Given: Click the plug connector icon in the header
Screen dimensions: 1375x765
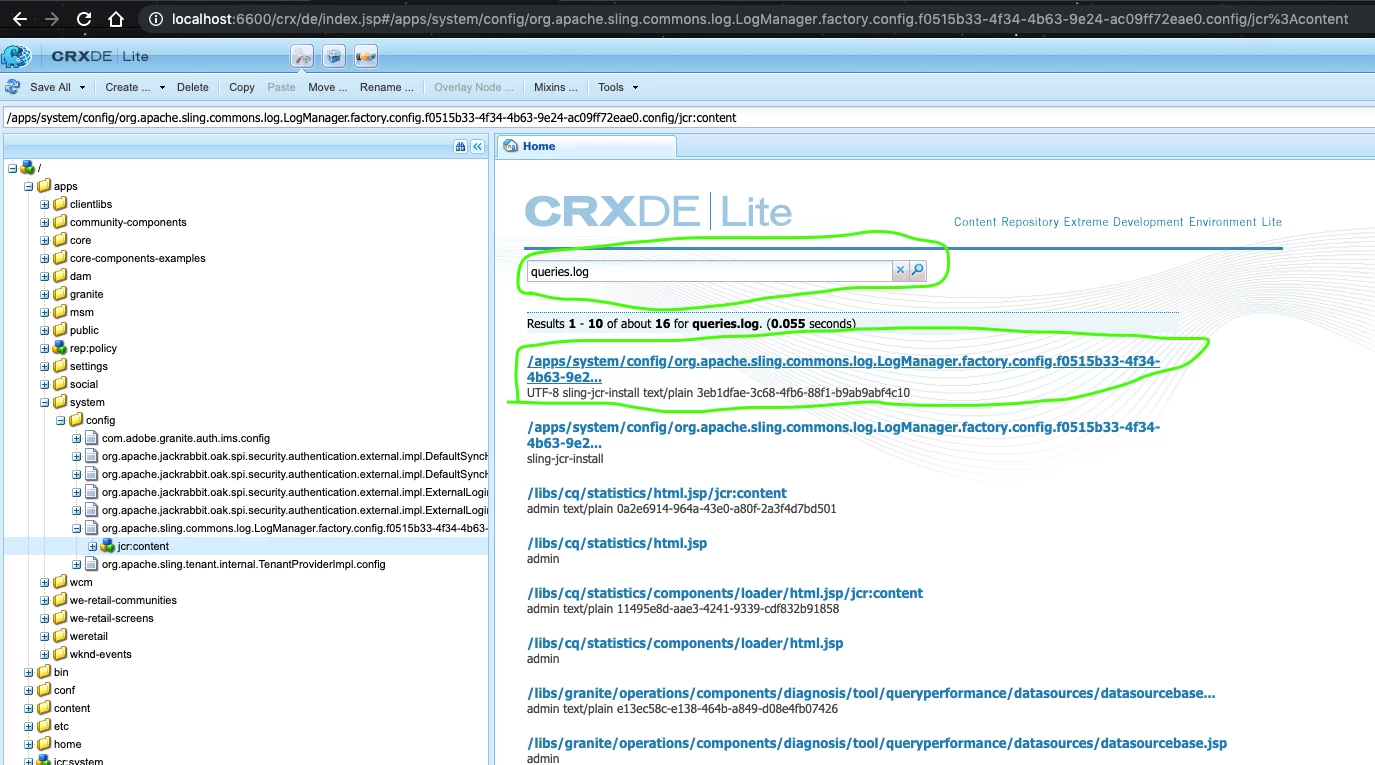Looking at the screenshot, I should (366, 57).
